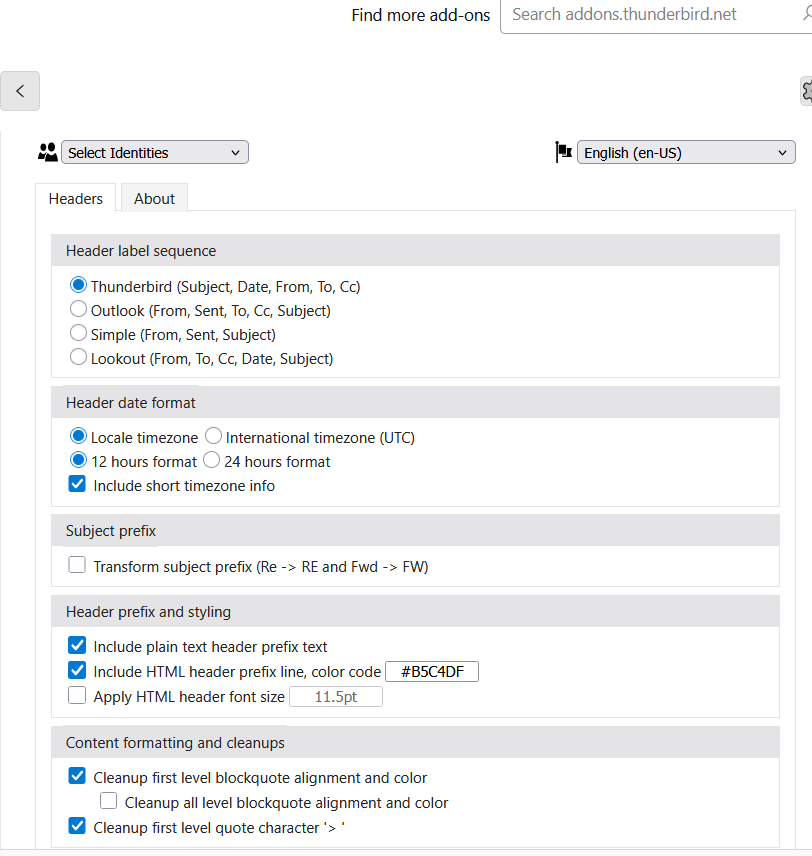The height and width of the screenshot is (856, 812).
Task: Disable Include short timezone info
Action: point(77,485)
